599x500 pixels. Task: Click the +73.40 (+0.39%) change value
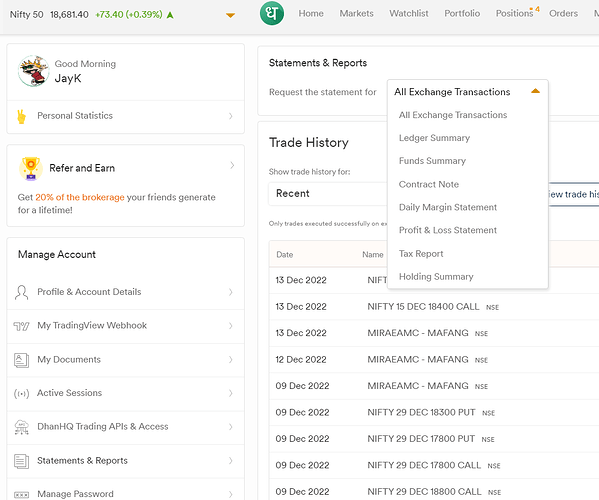click(x=129, y=15)
